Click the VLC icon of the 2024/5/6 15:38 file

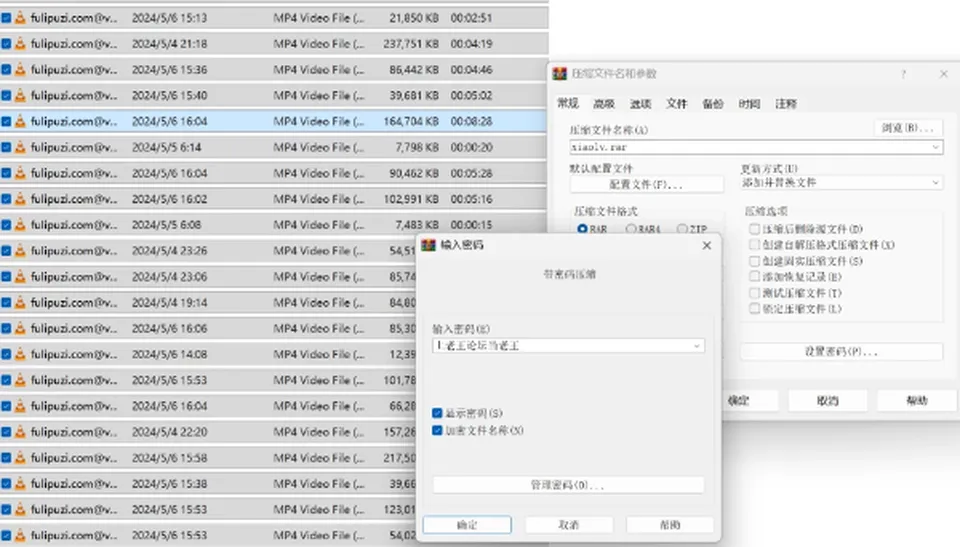[x=20, y=483]
